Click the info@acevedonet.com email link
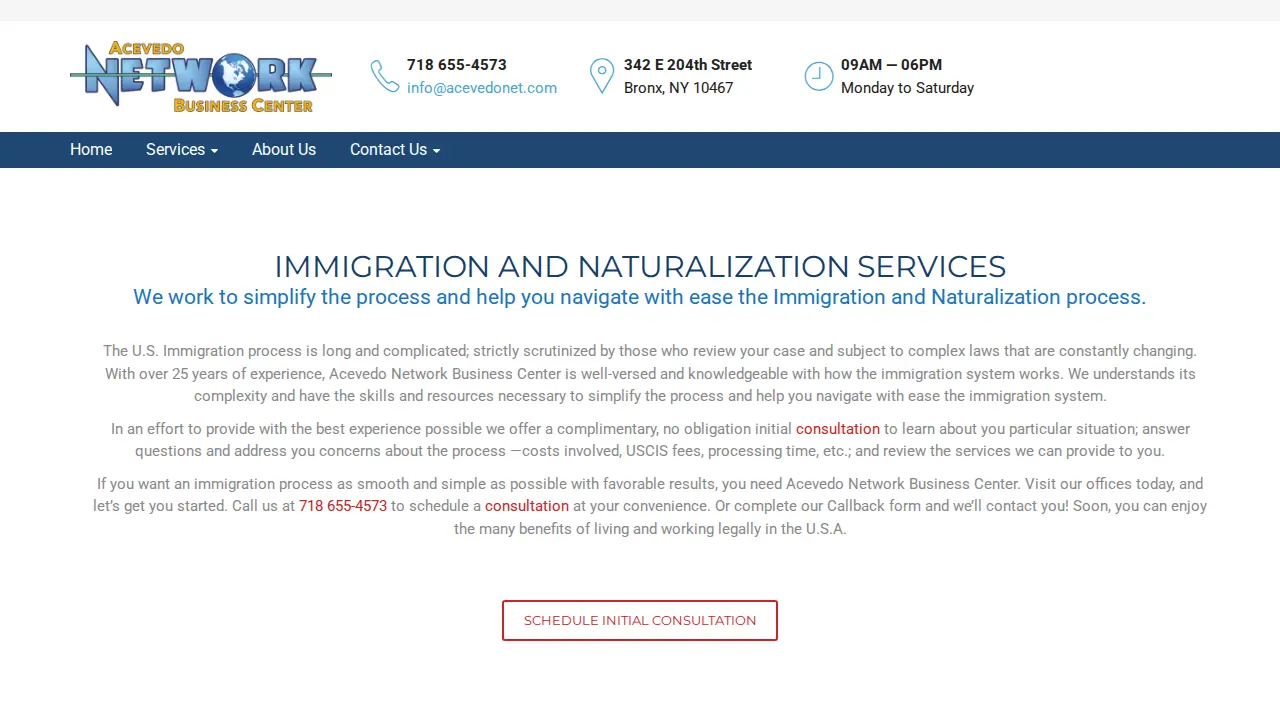1280x720 pixels. [x=482, y=88]
